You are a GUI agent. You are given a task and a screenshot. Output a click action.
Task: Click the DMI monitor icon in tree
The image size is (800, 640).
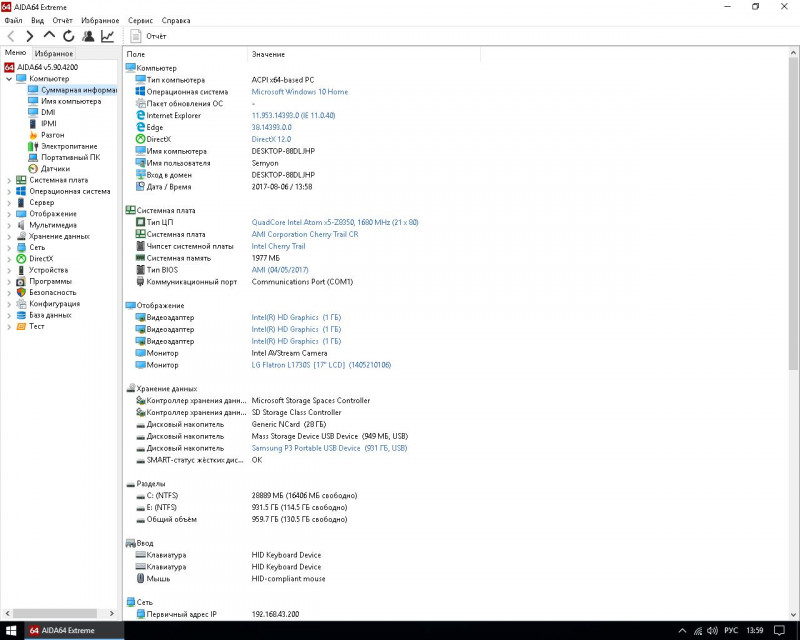click(33, 112)
